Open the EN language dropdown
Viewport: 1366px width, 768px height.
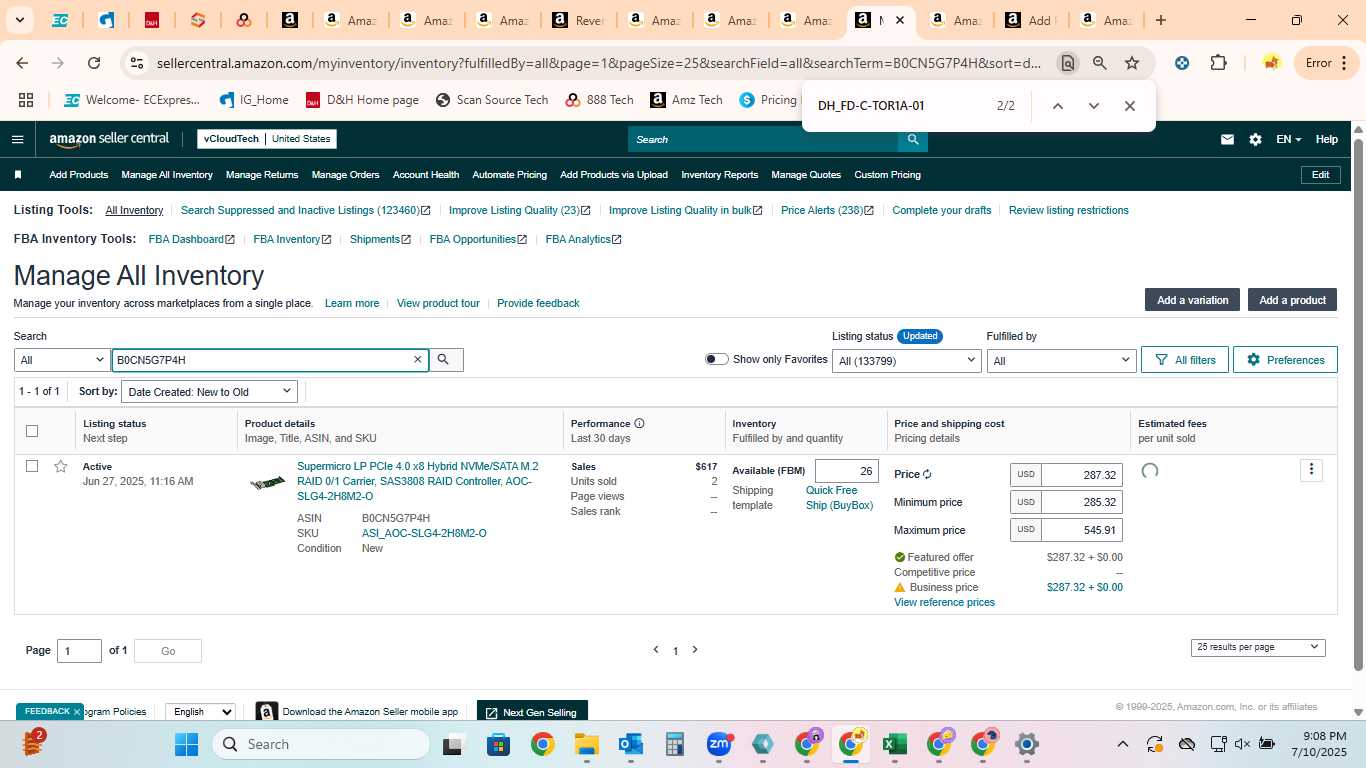[x=1288, y=139]
